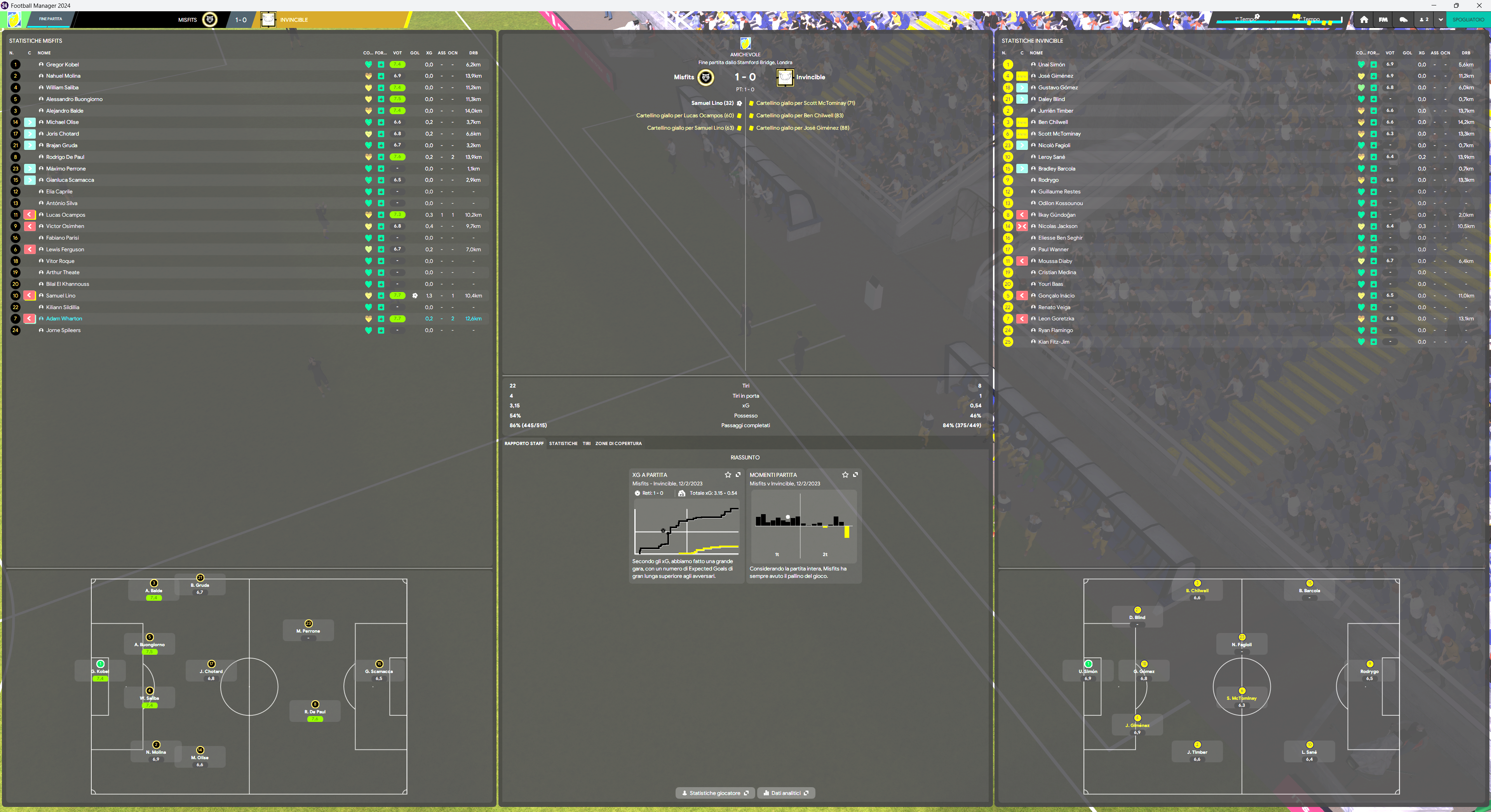Screen dimensions: 1491x812
Task: Expand the dropdown chevron next to Spogliatoio
Action: 1440,19
